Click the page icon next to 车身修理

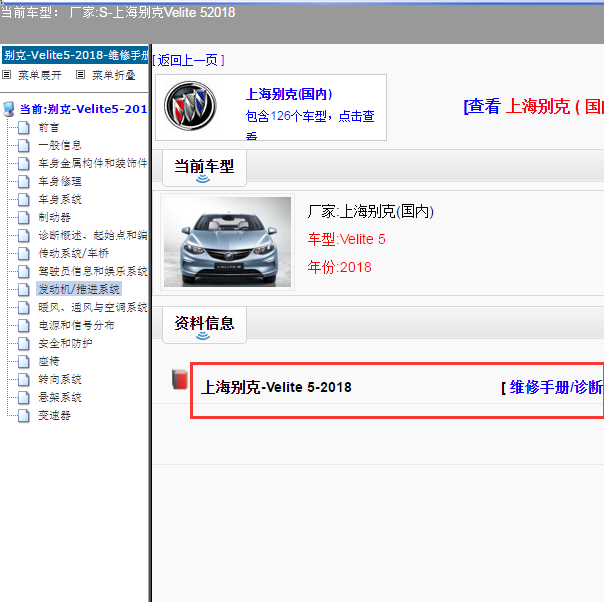tap(23, 181)
